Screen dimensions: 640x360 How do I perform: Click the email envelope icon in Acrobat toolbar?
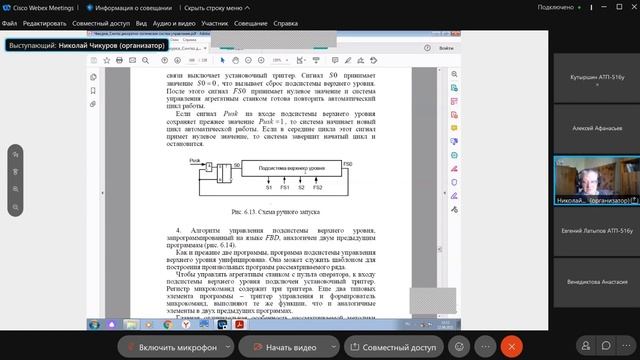pyautogui.click(x=132, y=60)
